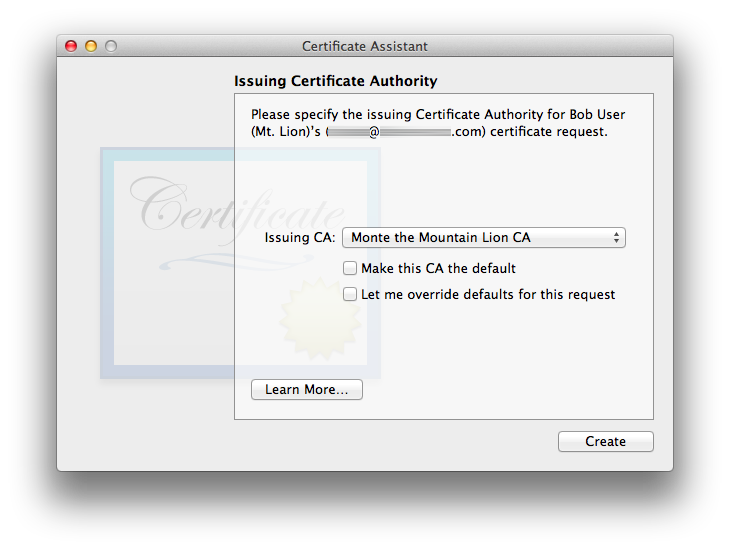The width and height of the screenshot is (730, 550).
Task: Click the Certificate Assistant window title
Action: [x=364, y=46]
